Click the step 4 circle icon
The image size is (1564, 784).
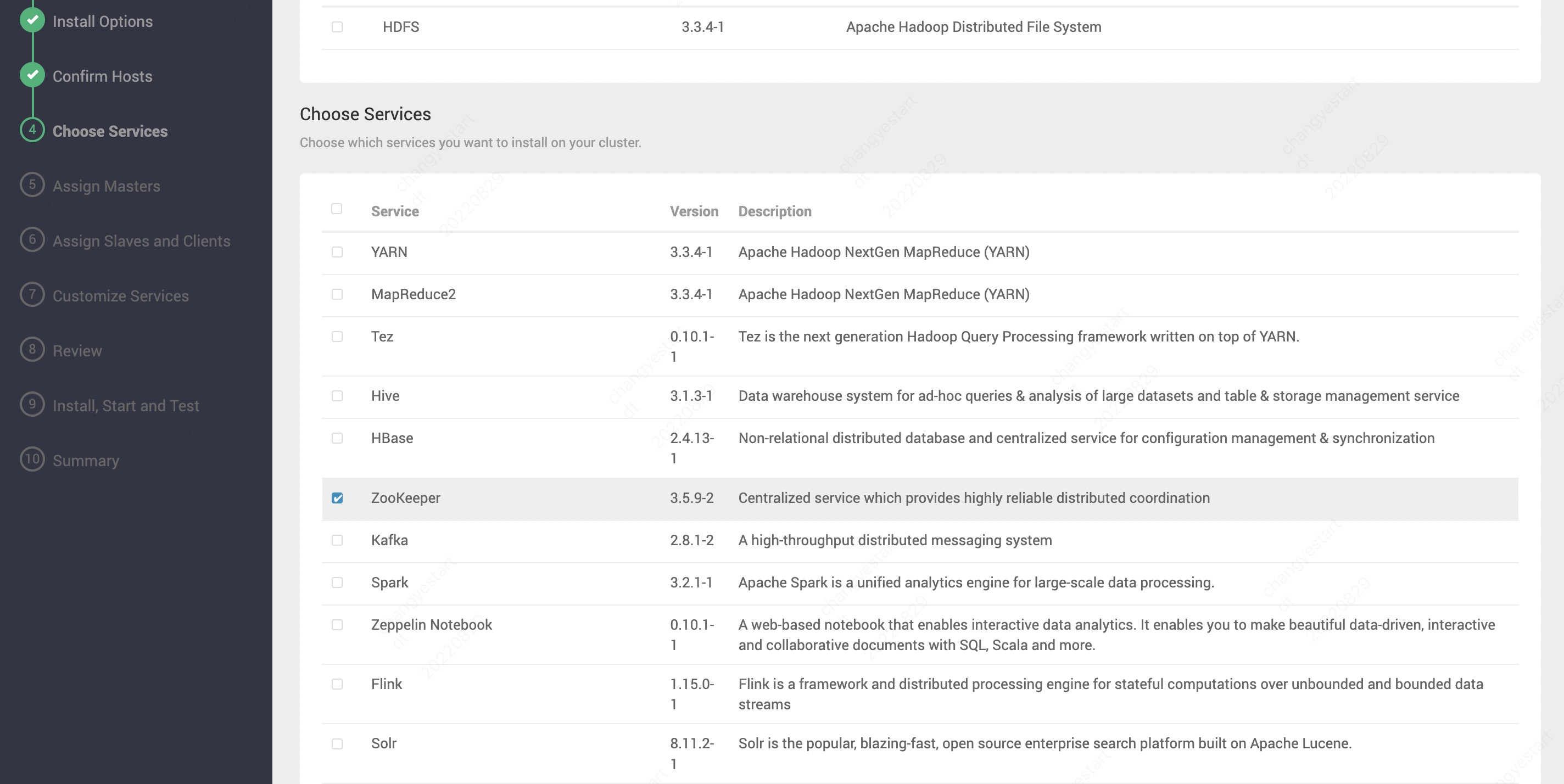click(x=32, y=130)
